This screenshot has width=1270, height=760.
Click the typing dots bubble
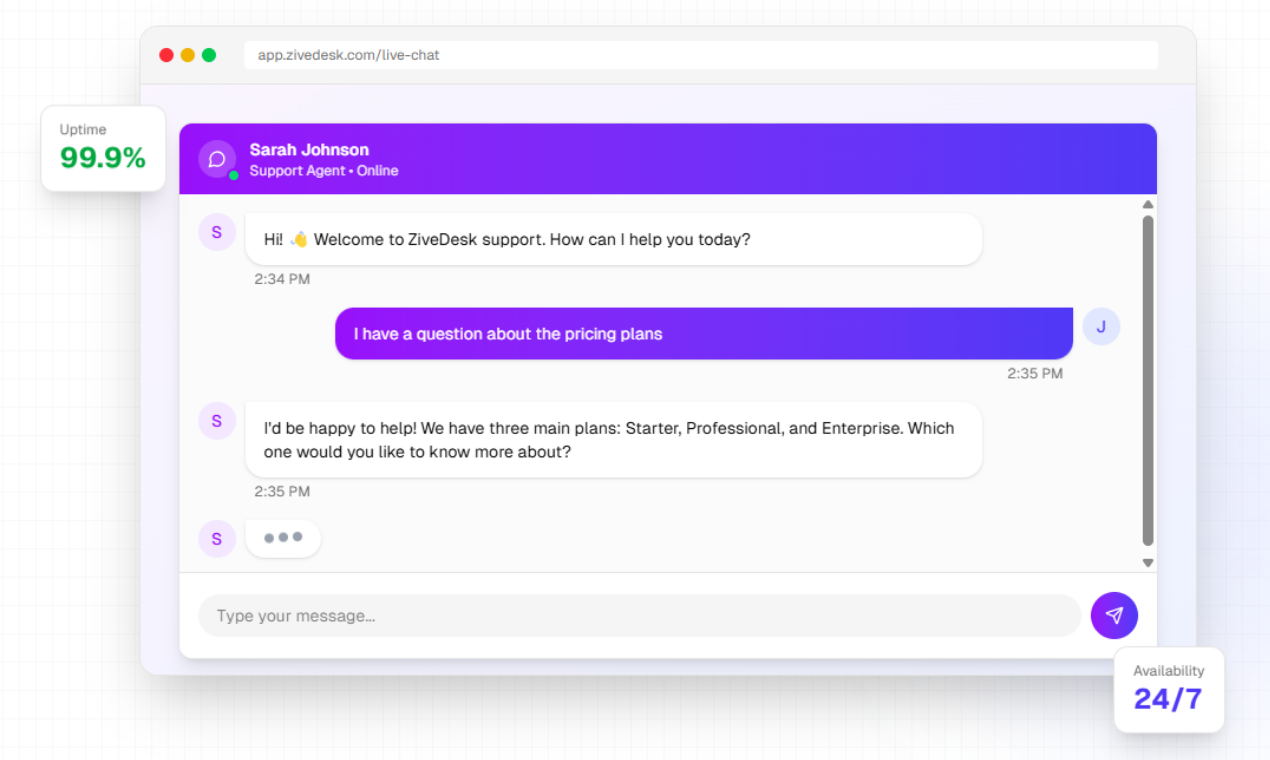(x=283, y=538)
